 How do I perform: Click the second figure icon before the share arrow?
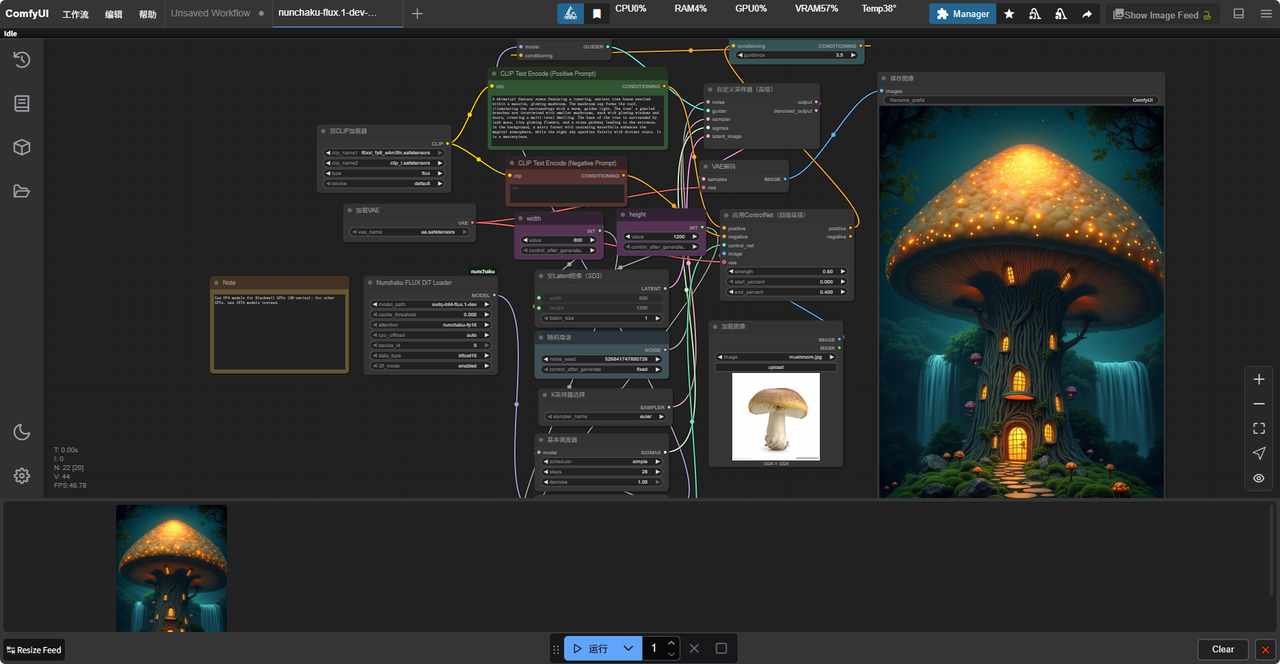(x=1061, y=14)
